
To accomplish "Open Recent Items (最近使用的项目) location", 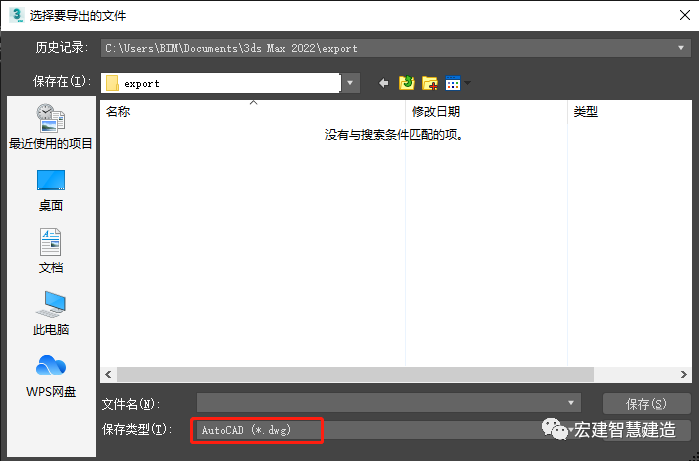I will click(51, 127).
